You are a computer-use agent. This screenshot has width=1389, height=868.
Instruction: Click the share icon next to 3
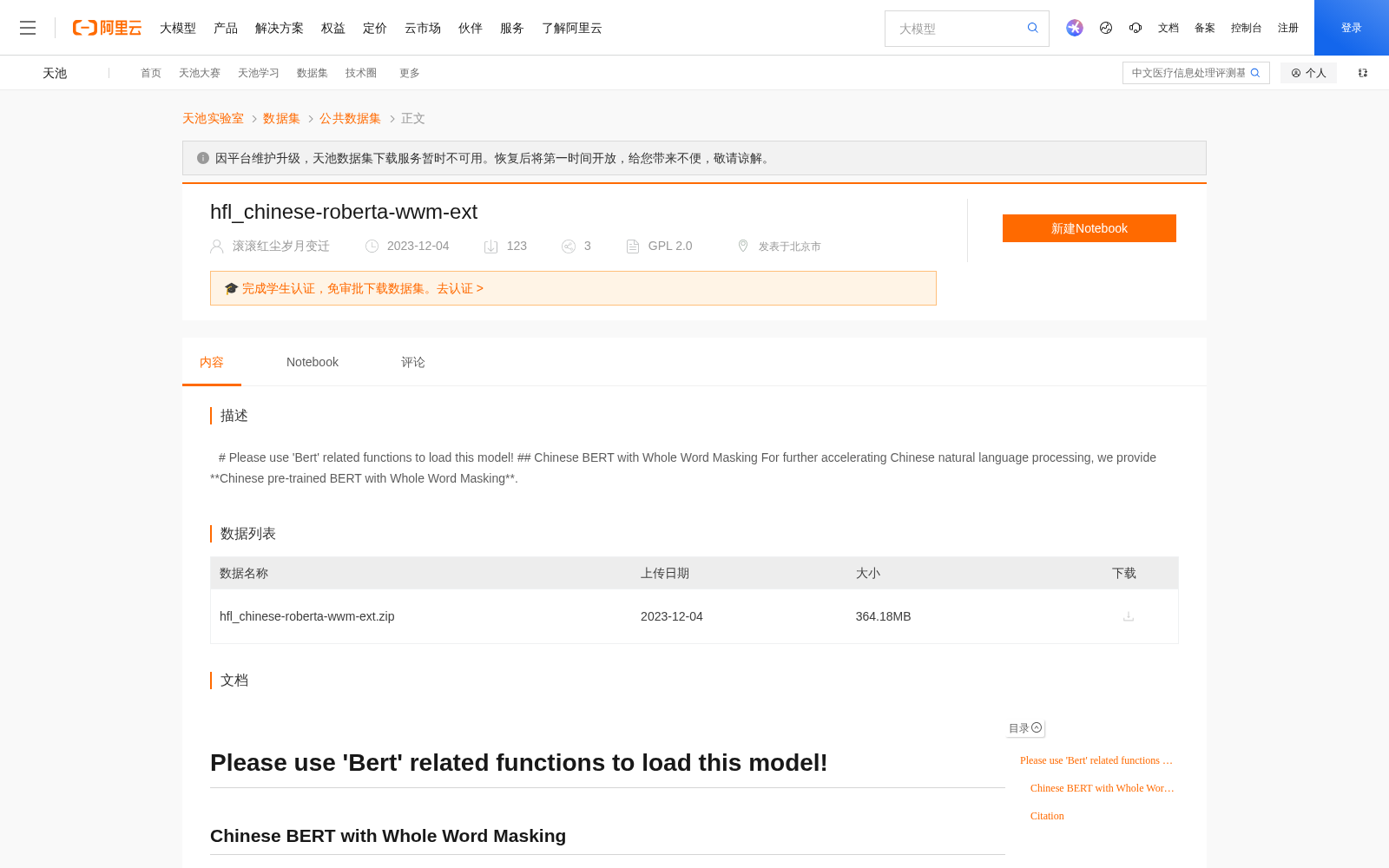coord(569,247)
